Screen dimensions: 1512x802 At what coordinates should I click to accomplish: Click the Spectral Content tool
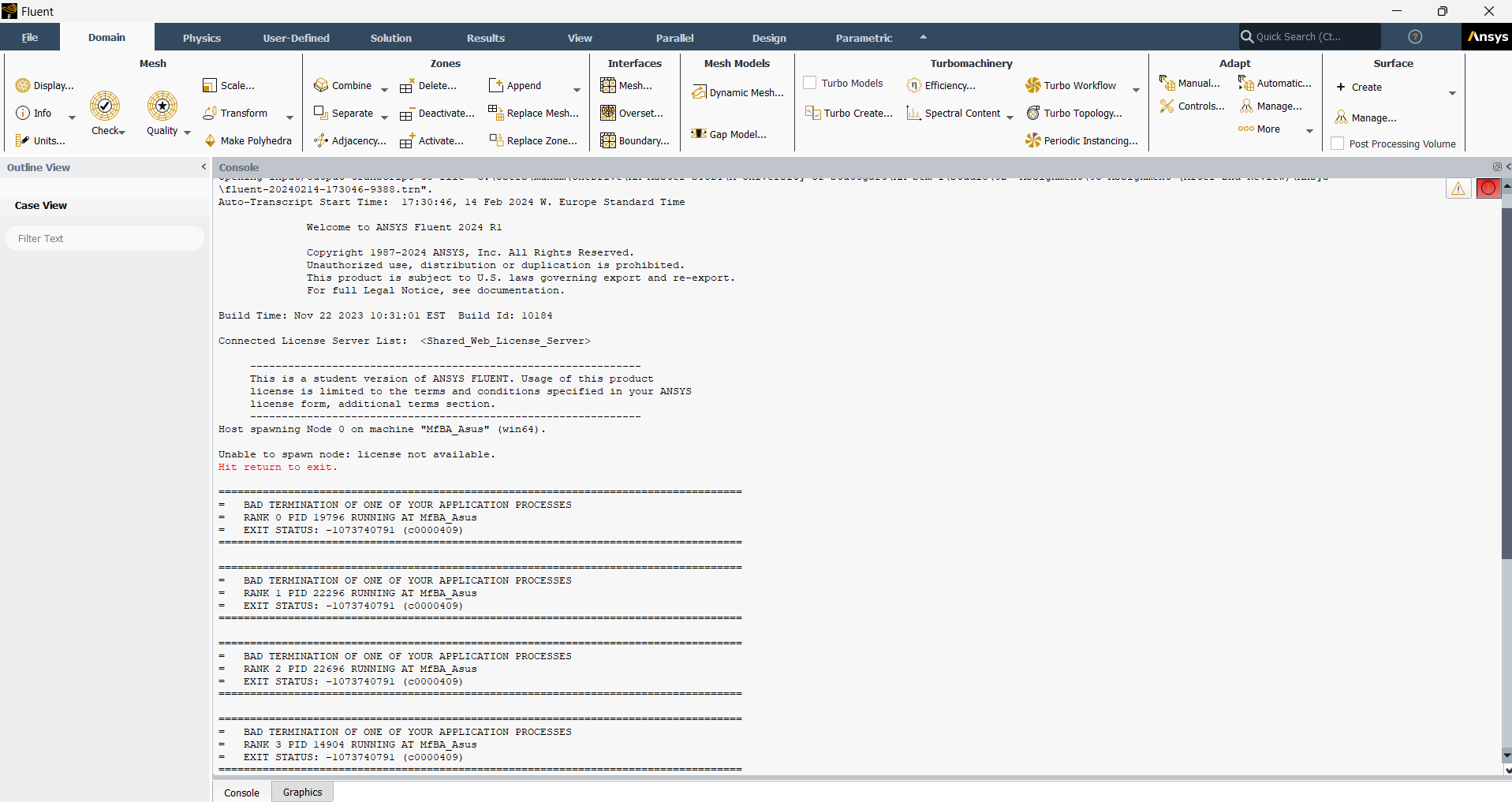953,113
